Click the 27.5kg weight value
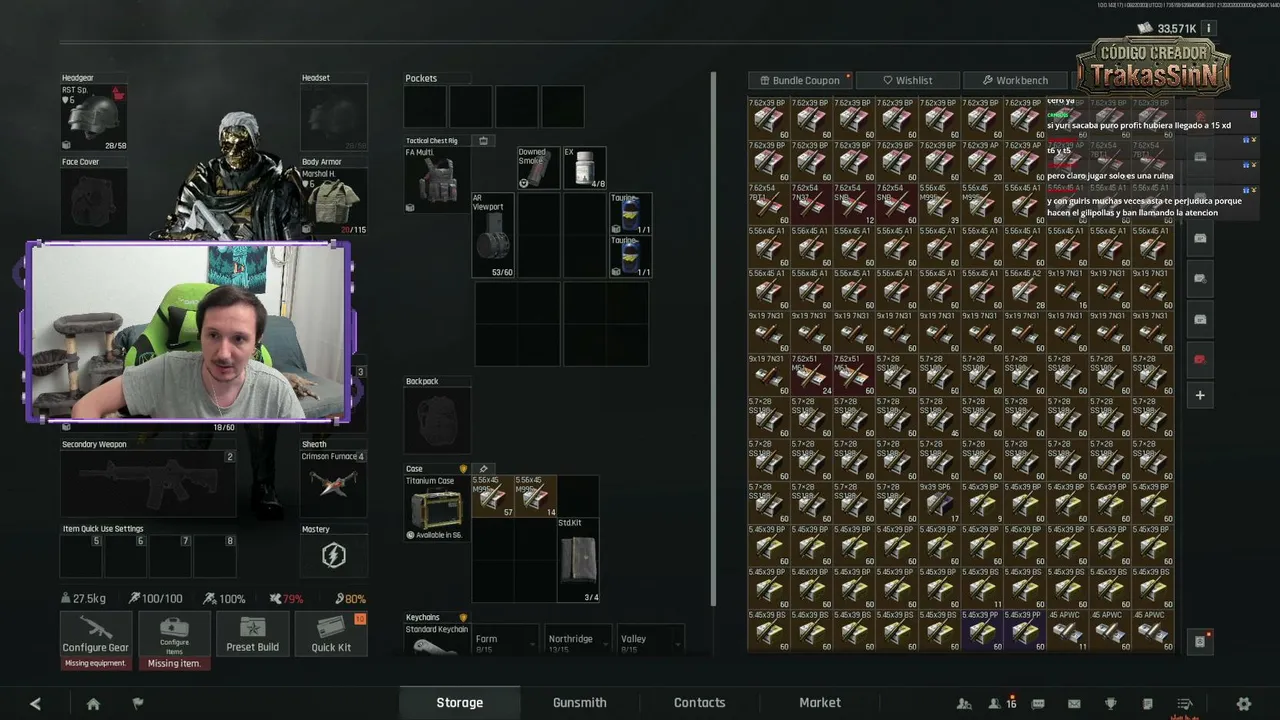This screenshot has width=1280, height=720. coord(84,599)
